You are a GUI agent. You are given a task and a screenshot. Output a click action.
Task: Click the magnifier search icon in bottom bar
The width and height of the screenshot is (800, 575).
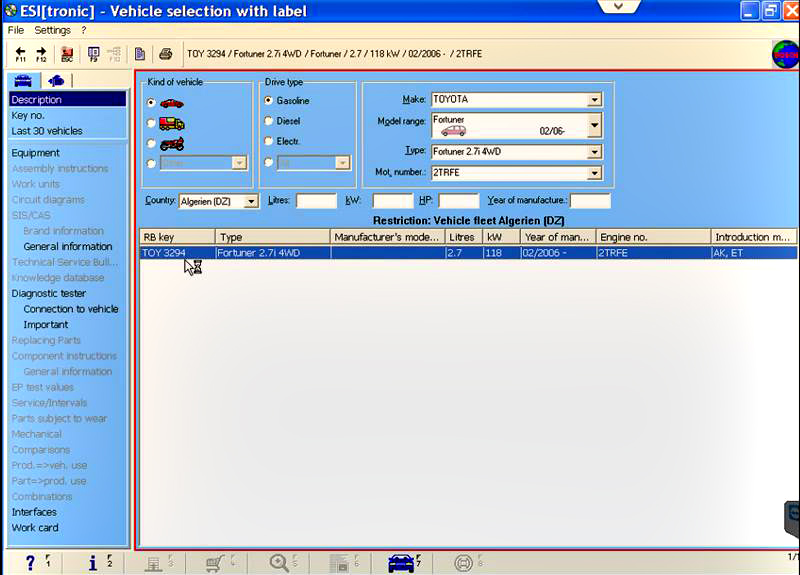(x=279, y=563)
